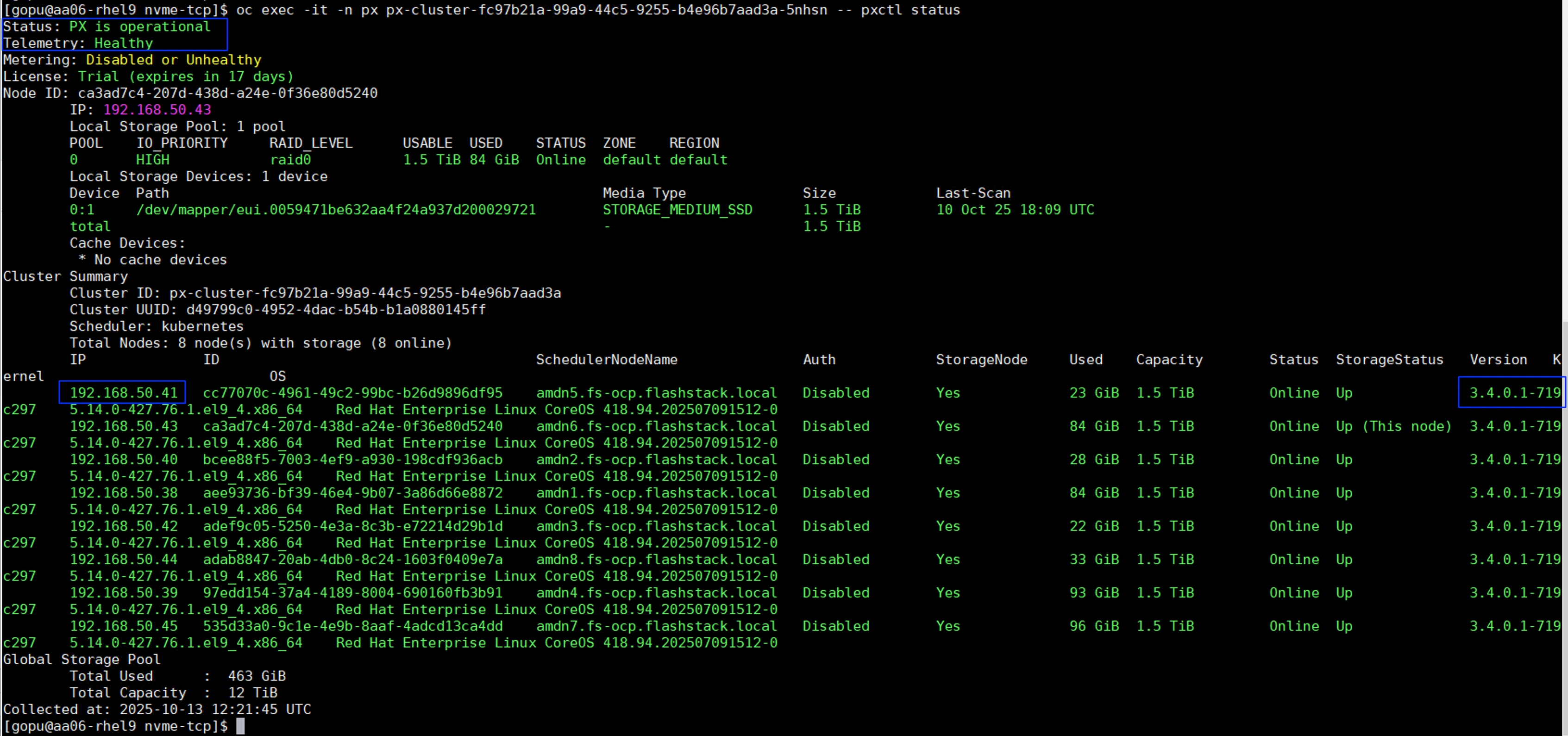Click the raid0 RAID_LEVEL value

click(x=290, y=160)
